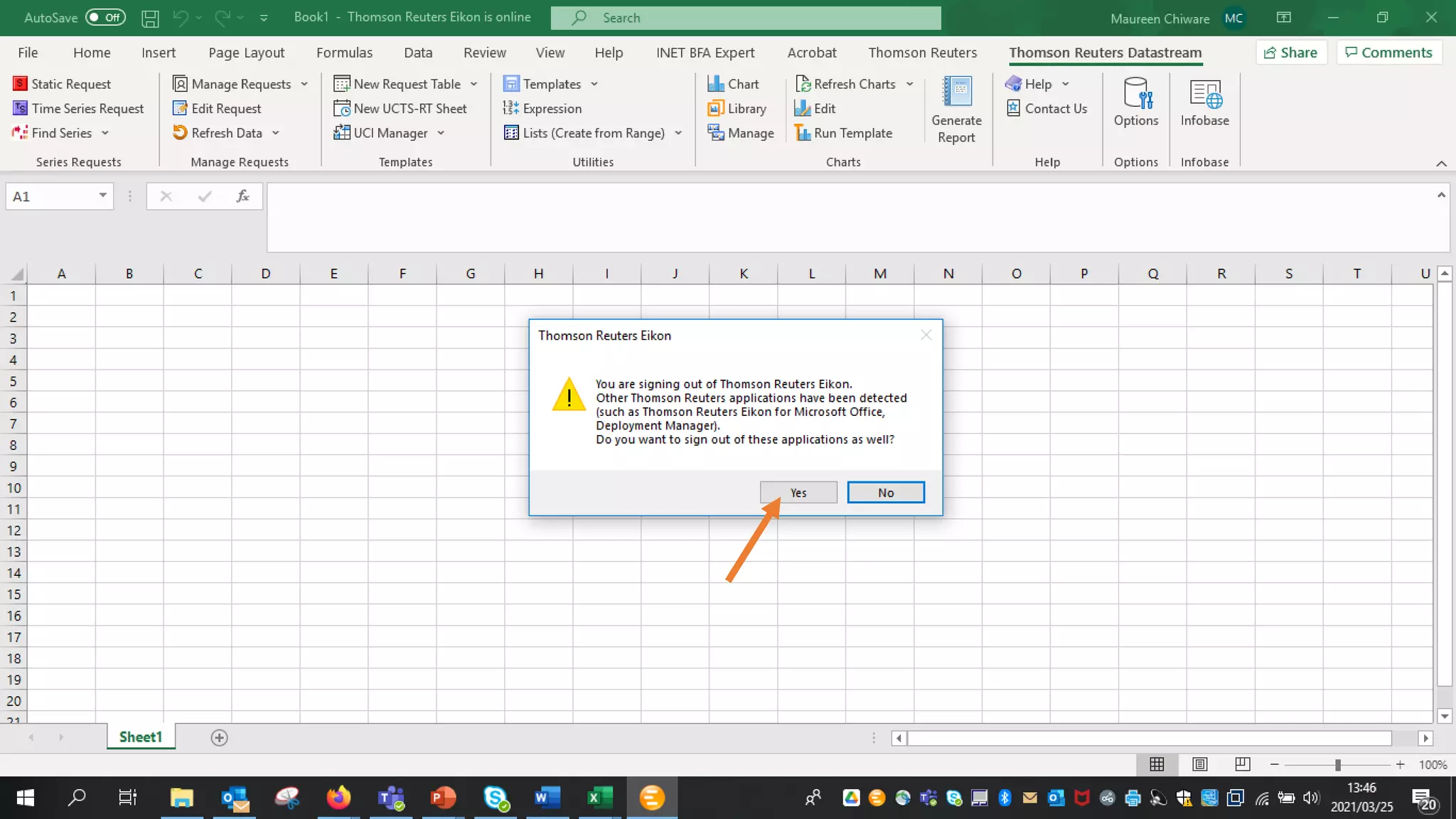Open the Expression utility

(542, 108)
